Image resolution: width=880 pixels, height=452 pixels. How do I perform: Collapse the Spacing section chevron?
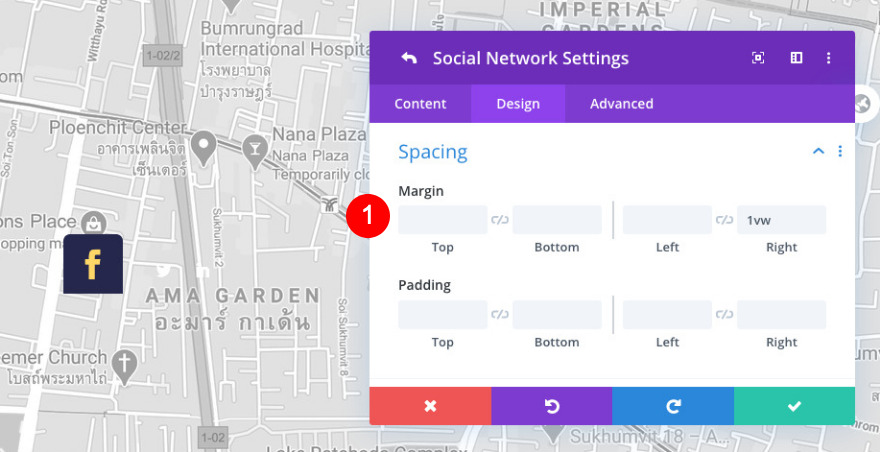pos(818,151)
